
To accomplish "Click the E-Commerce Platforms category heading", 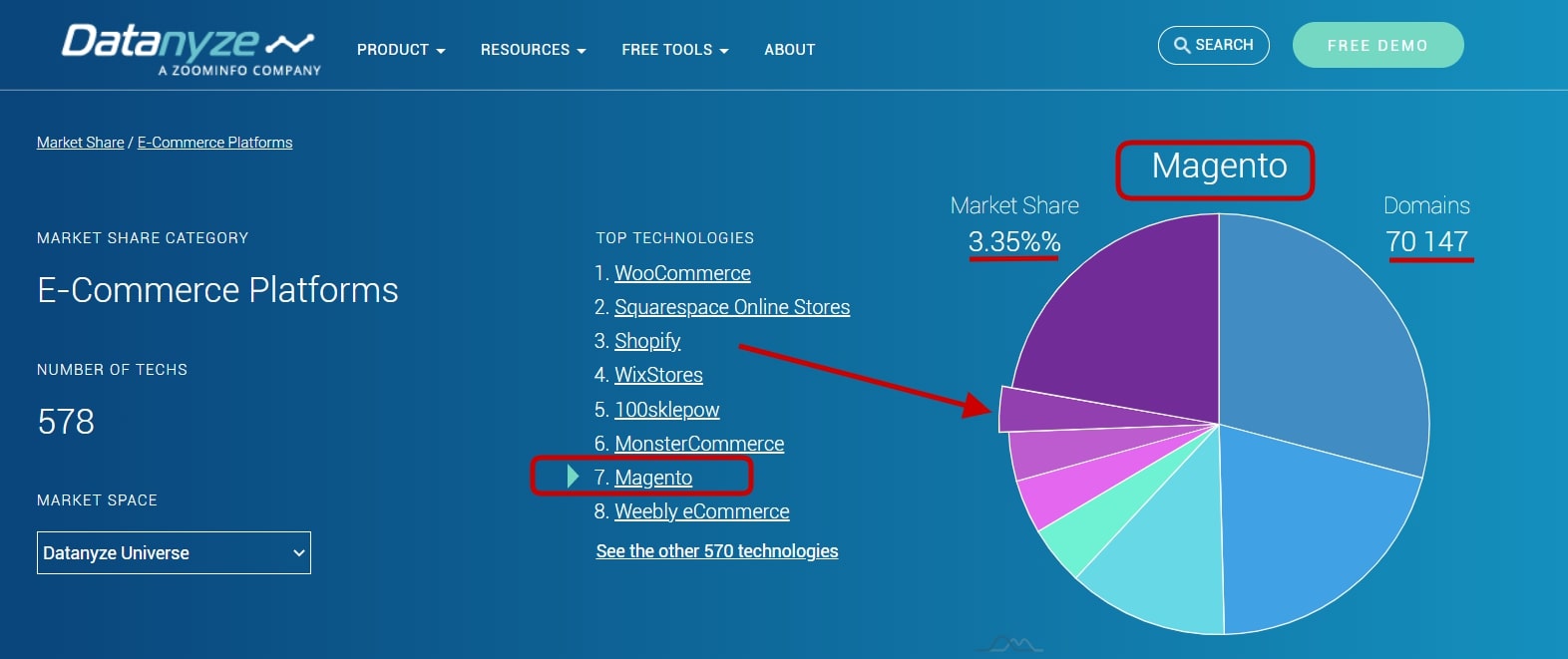I will 217,290.
